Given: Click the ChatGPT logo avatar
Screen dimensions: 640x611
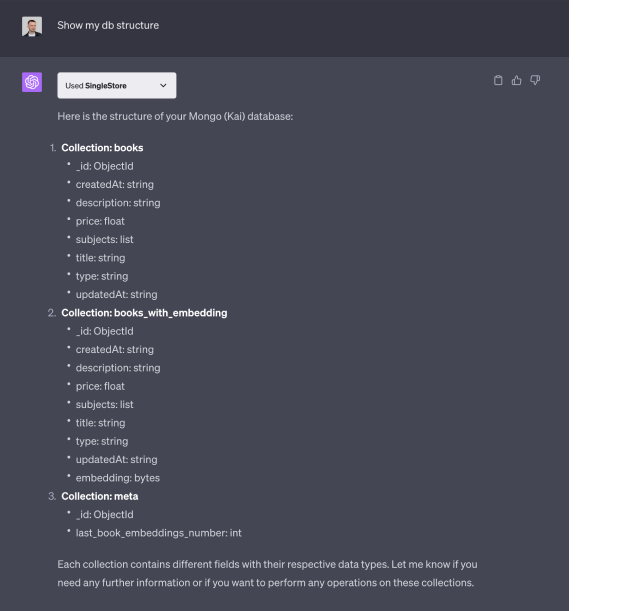Looking at the screenshot, I should pyautogui.click(x=32, y=82).
